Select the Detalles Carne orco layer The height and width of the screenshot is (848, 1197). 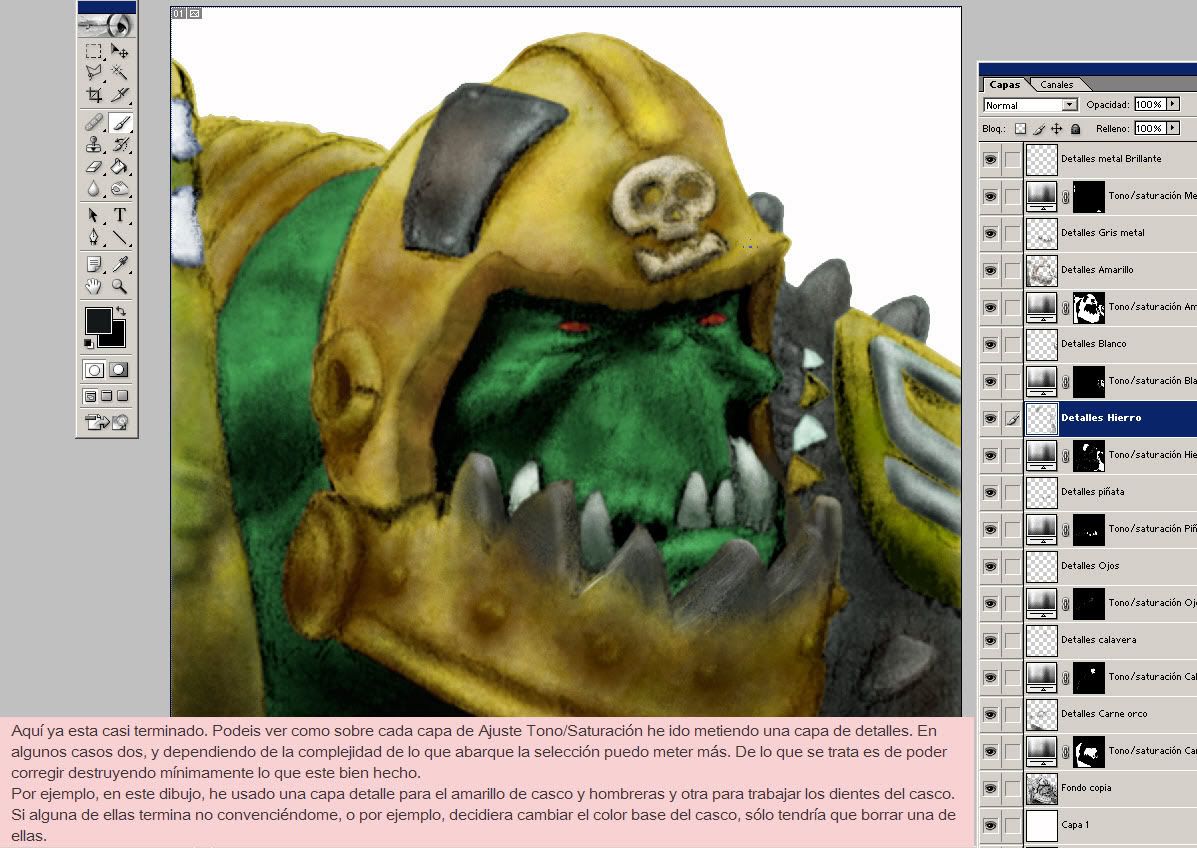coord(1111,714)
